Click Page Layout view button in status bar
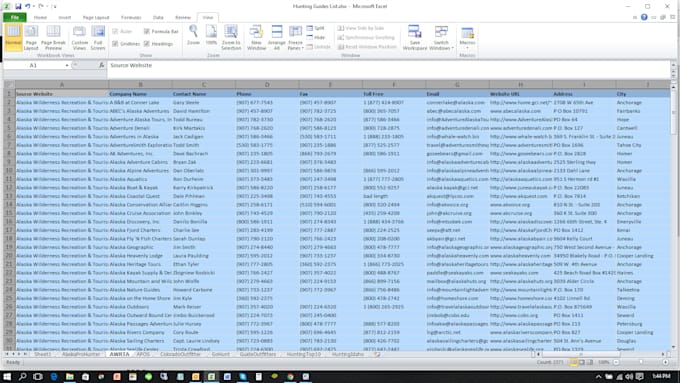Image resolution: width=680 pixels, height=383 pixels. click(x=582, y=362)
